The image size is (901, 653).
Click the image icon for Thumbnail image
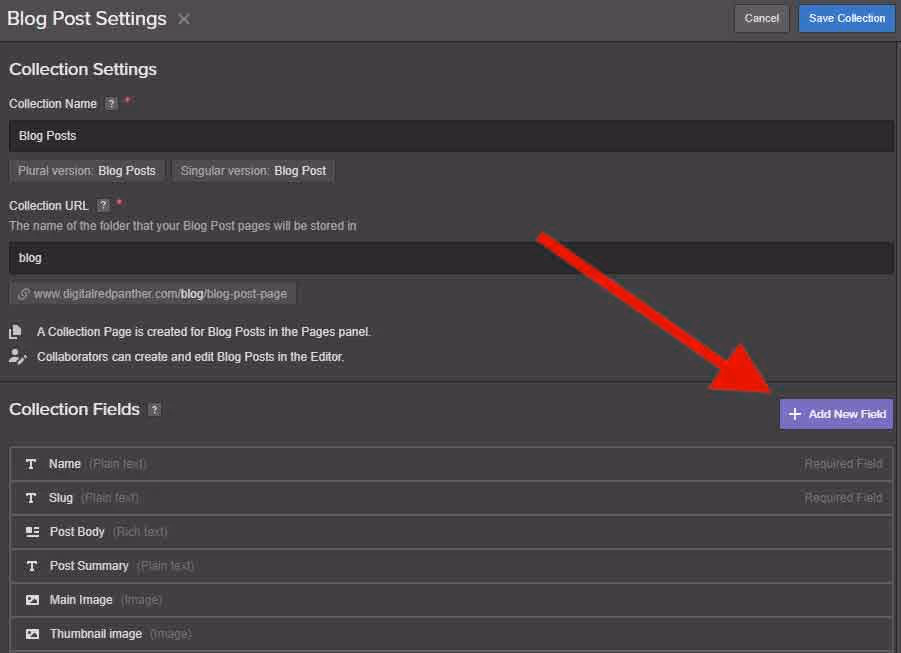coord(31,633)
